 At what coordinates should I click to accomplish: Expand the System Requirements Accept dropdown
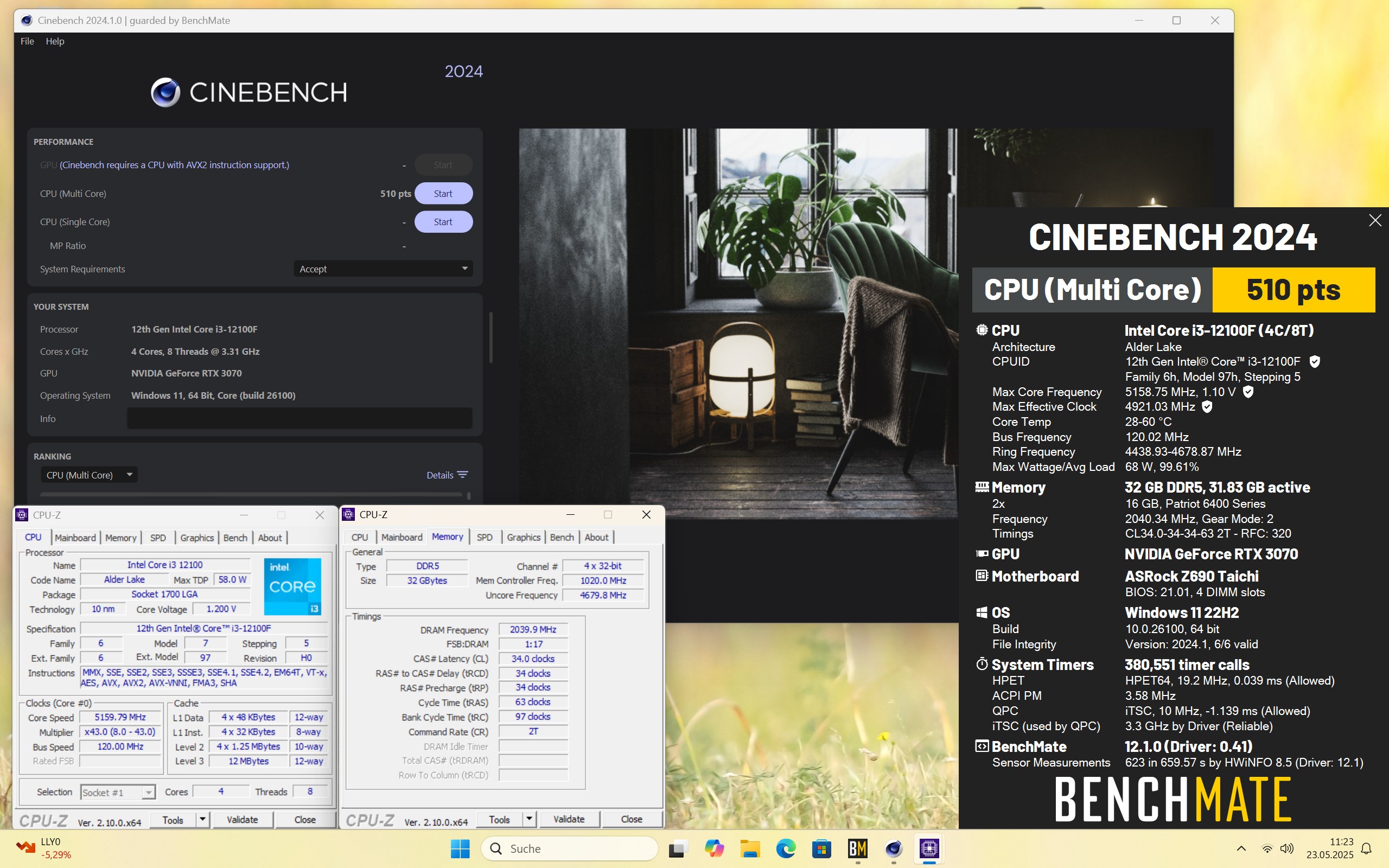(x=383, y=269)
